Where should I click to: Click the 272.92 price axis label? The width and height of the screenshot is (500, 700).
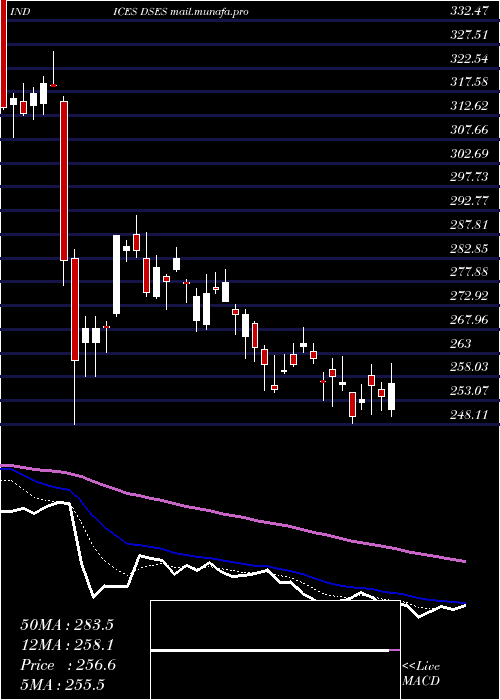click(469, 296)
